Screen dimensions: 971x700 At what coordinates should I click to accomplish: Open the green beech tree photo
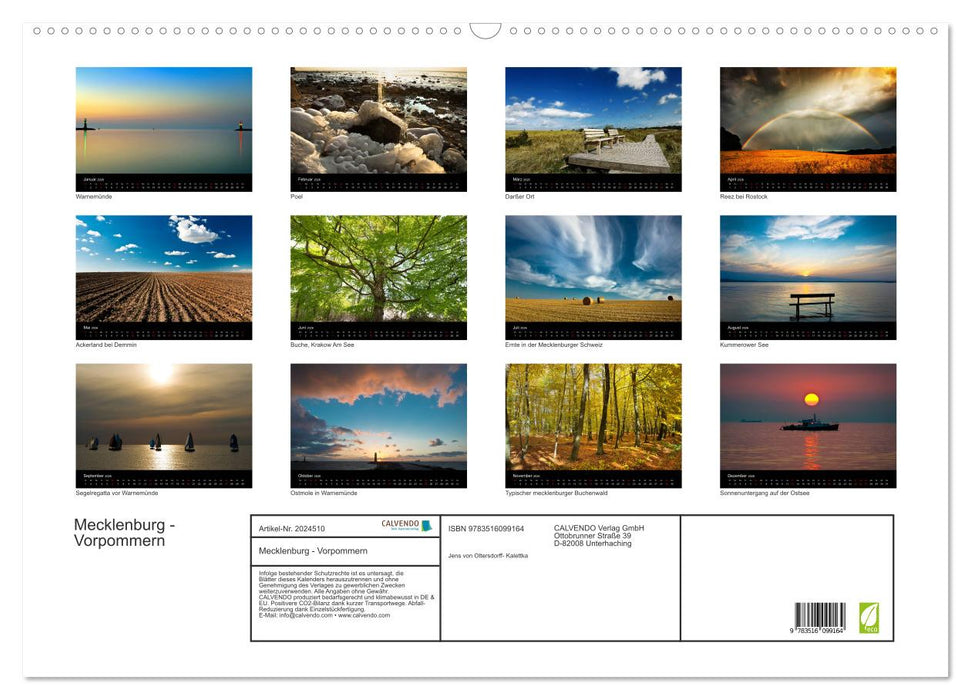tap(378, 270)
